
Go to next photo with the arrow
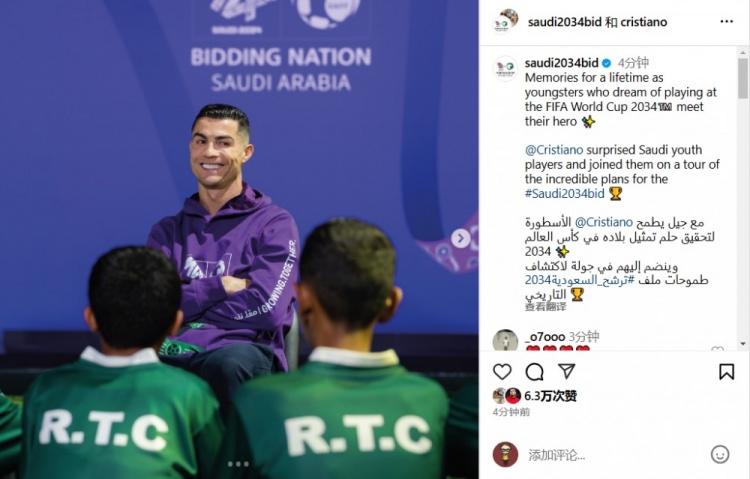[461, 238]
